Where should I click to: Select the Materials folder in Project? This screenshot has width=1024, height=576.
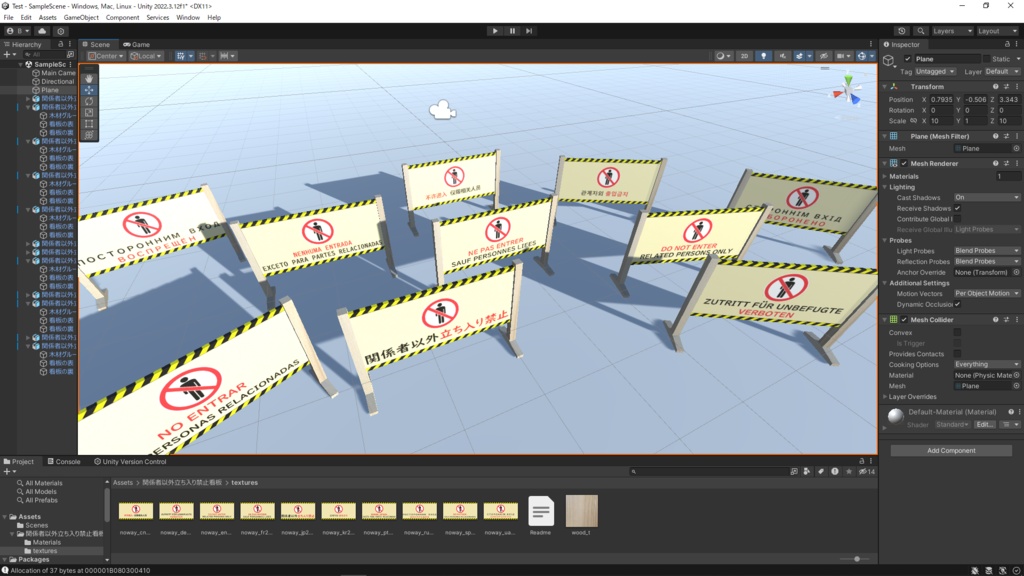coord(46,542)
